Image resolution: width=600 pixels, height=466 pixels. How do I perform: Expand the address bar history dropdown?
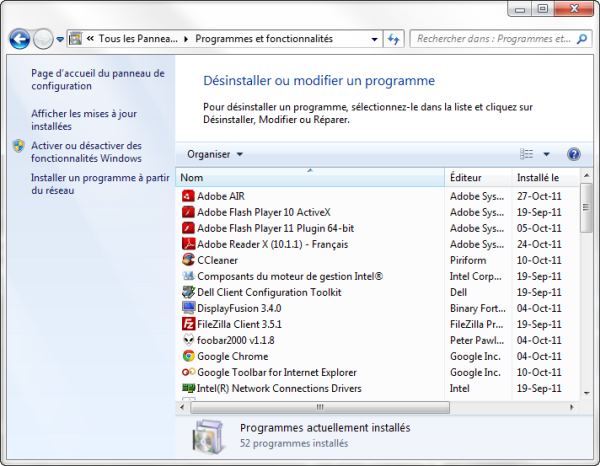coord(374,39)
